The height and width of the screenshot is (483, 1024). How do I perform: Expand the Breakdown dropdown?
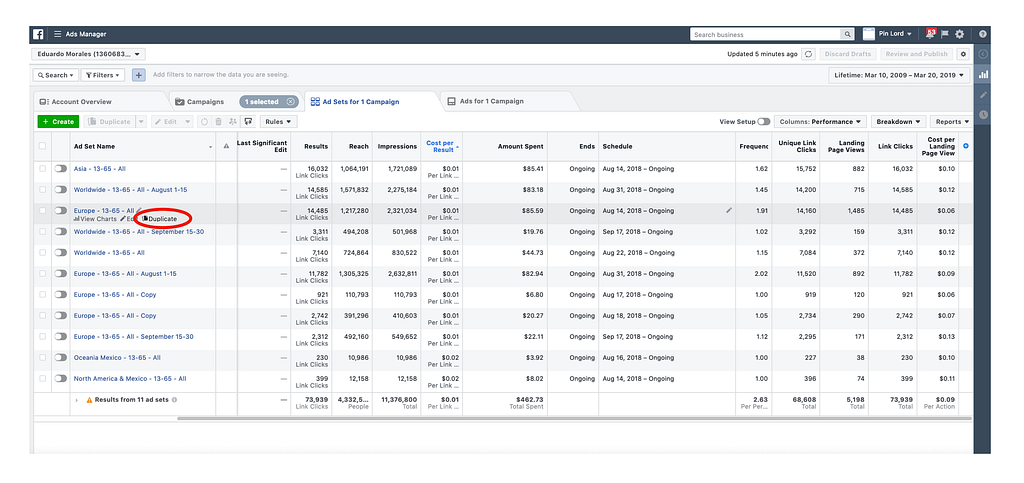pos(896,121)
